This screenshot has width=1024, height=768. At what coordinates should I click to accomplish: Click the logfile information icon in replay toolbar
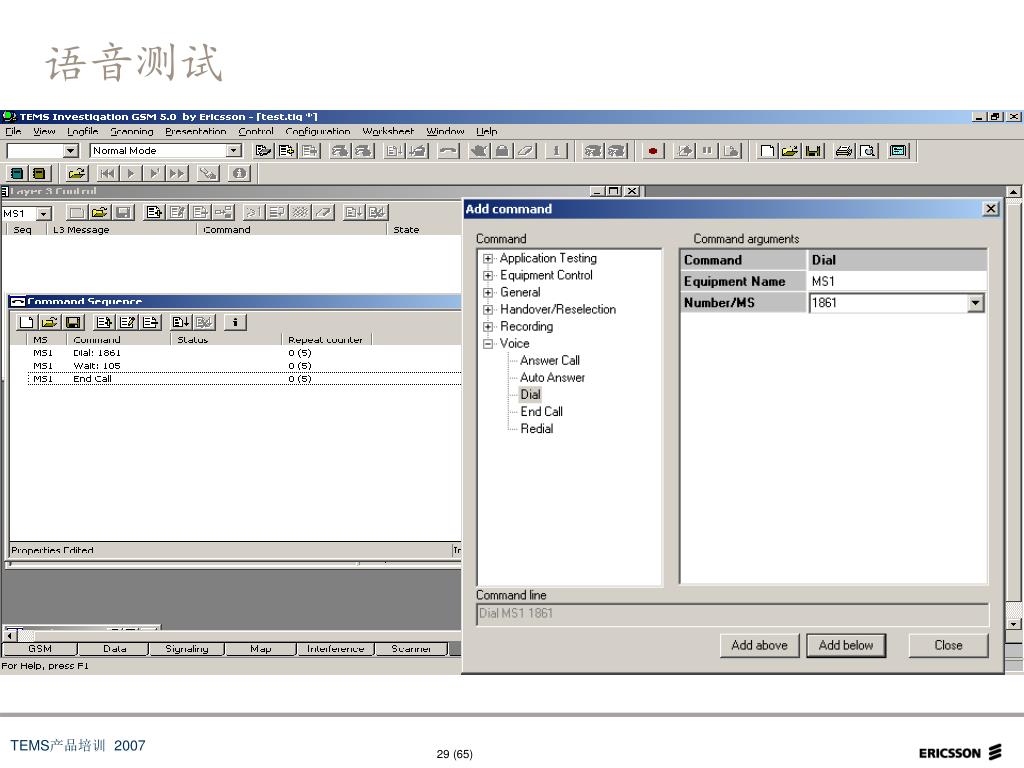240,173
